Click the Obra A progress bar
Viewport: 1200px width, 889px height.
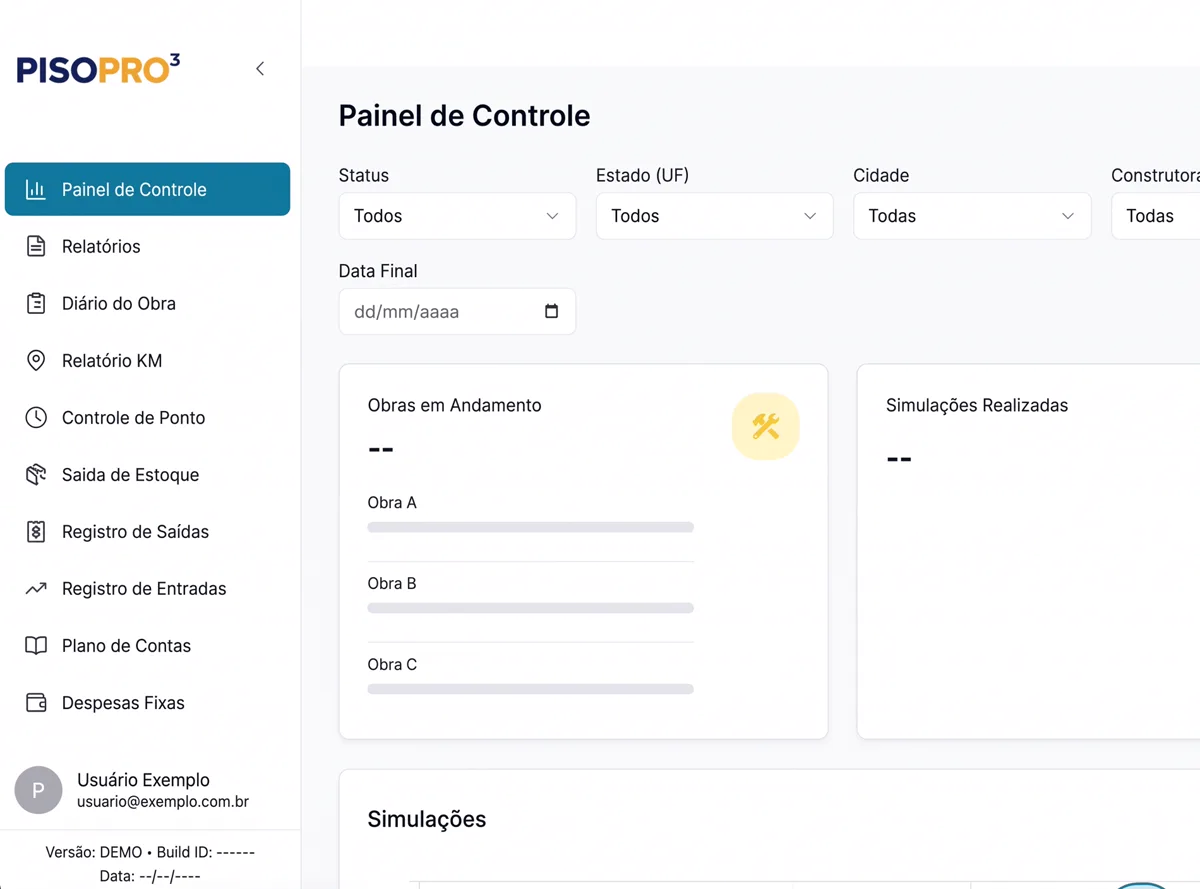[530, 527]
